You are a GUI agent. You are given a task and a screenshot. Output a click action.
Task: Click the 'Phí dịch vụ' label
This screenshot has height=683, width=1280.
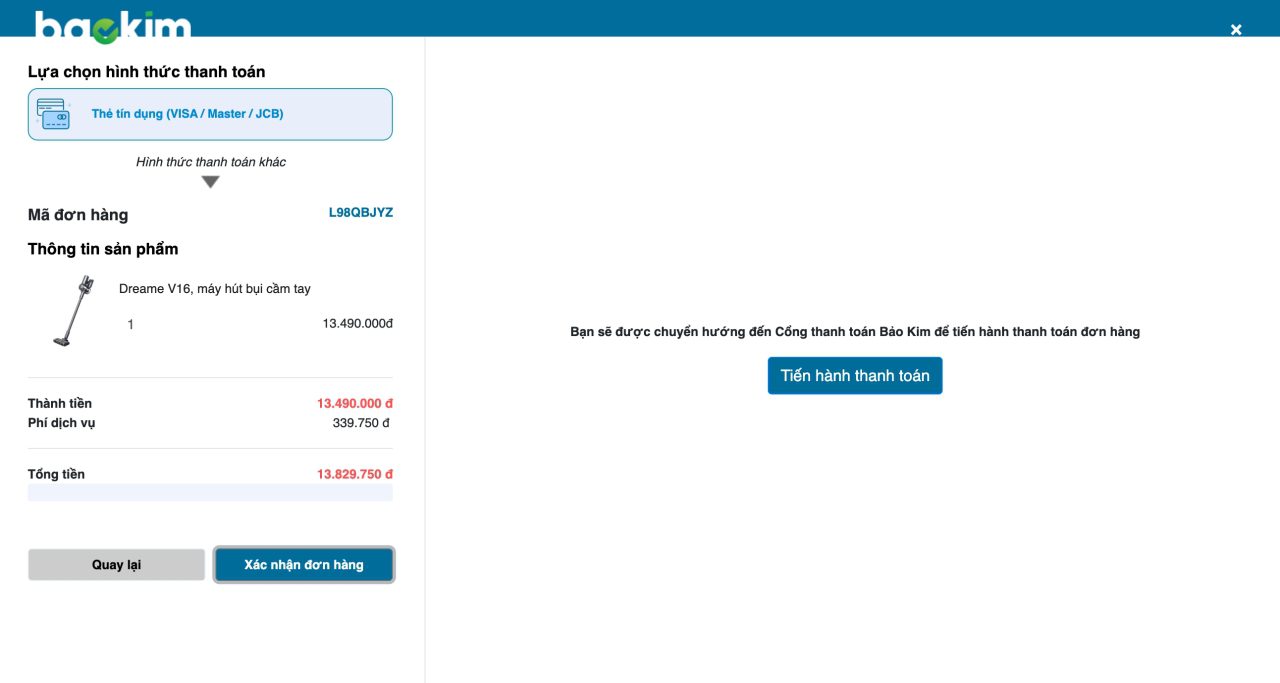61,423
